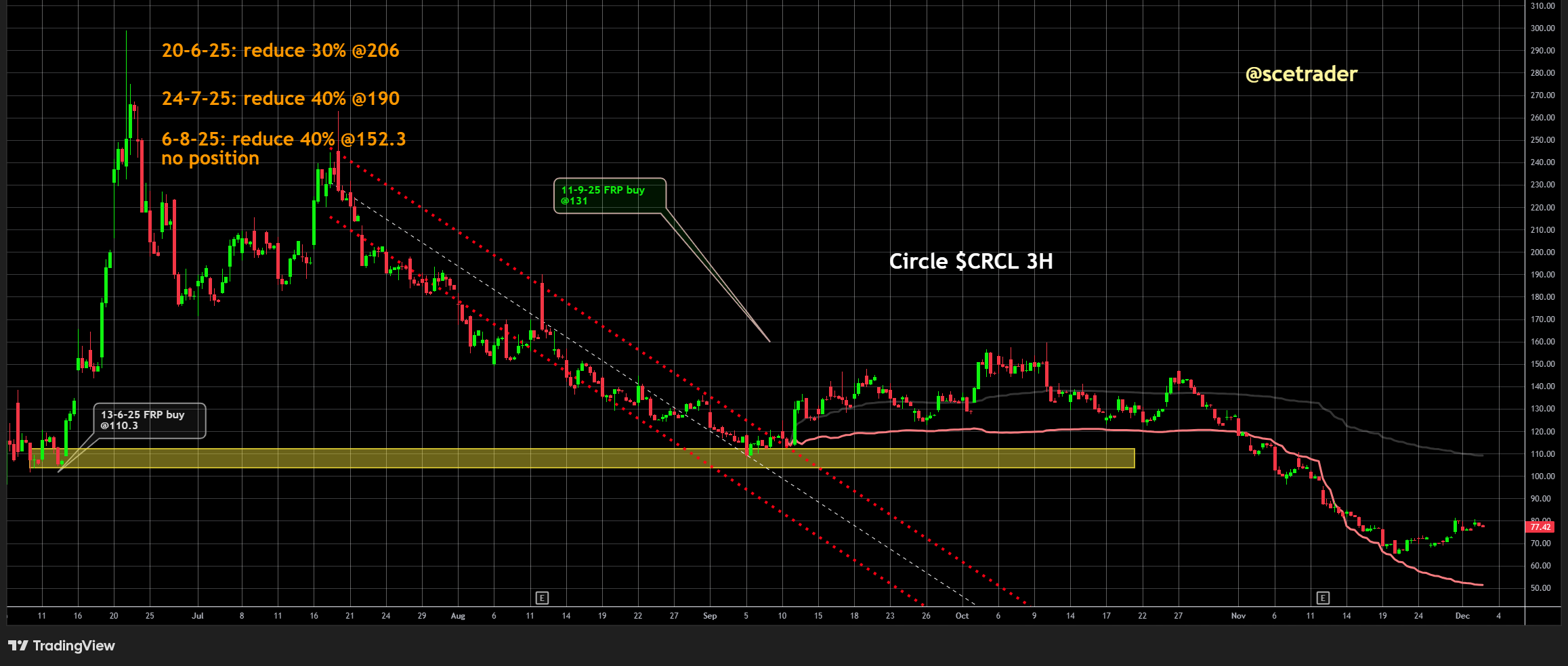Click the 'Sep' label on the date axis
Screen dimensions: 1568x666
(710, 616)
